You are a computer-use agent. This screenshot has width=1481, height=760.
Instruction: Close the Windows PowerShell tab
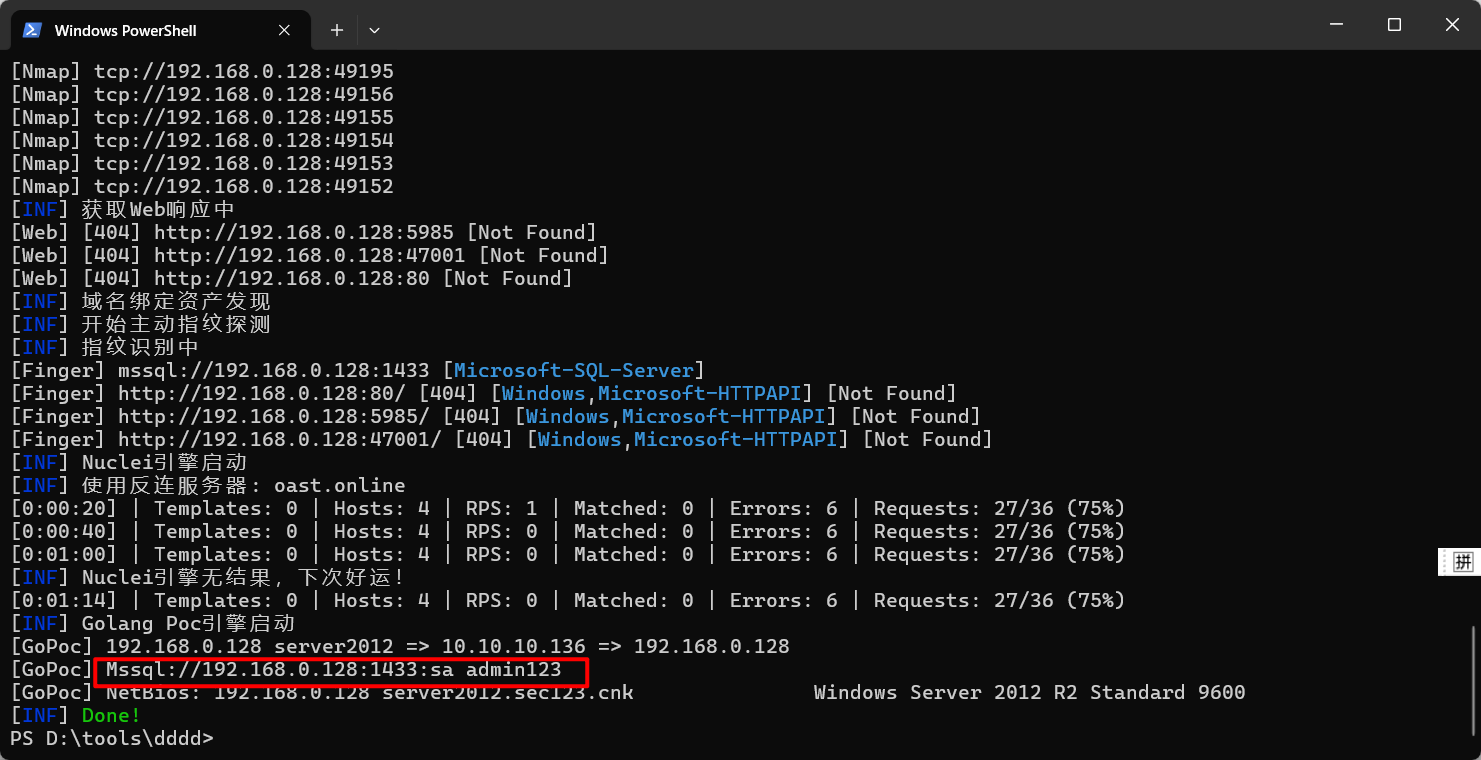point(284,30)
